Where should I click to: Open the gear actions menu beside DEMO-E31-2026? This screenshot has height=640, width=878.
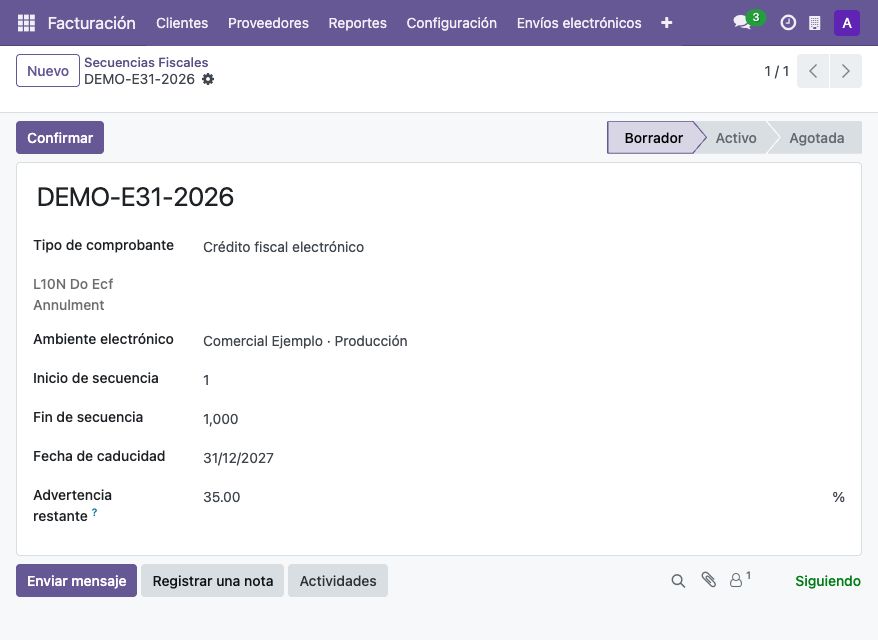(x=208, y=79)
